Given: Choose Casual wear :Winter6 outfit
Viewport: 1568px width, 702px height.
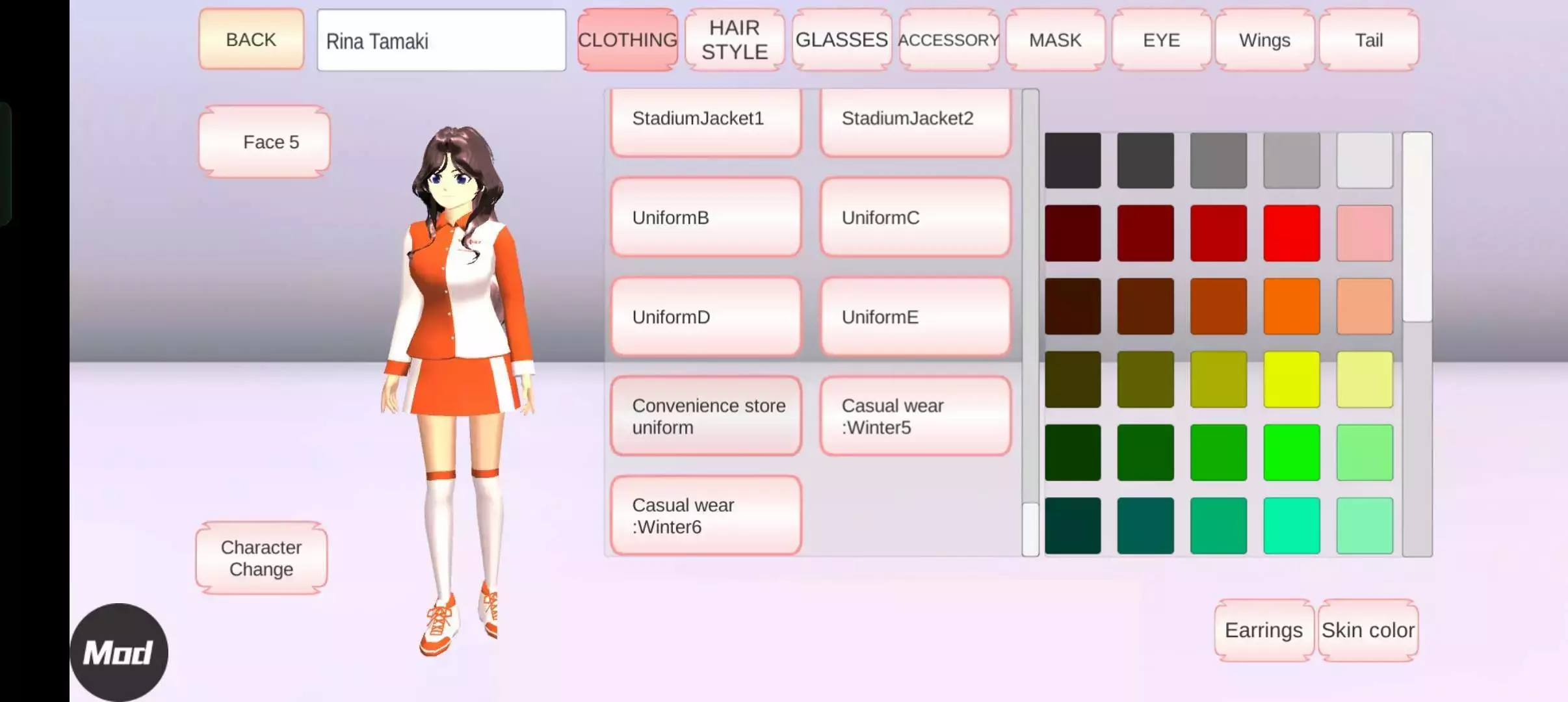Looking at the screenshot, I should click(706, 515).
